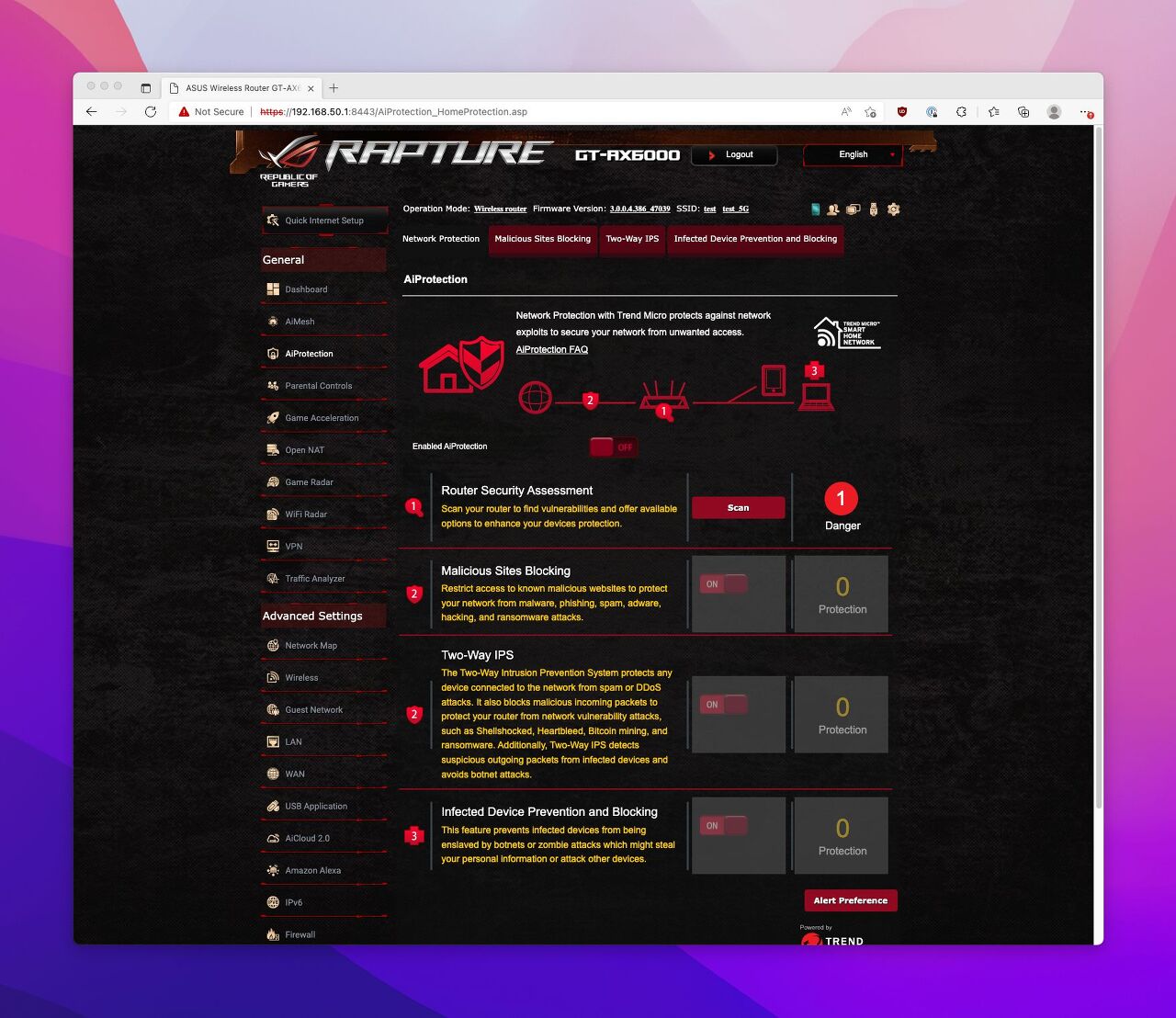The image size is (1176, 1018).
Task: Open the Malicious Sites Blocking tab
Action: click(542, 239)
